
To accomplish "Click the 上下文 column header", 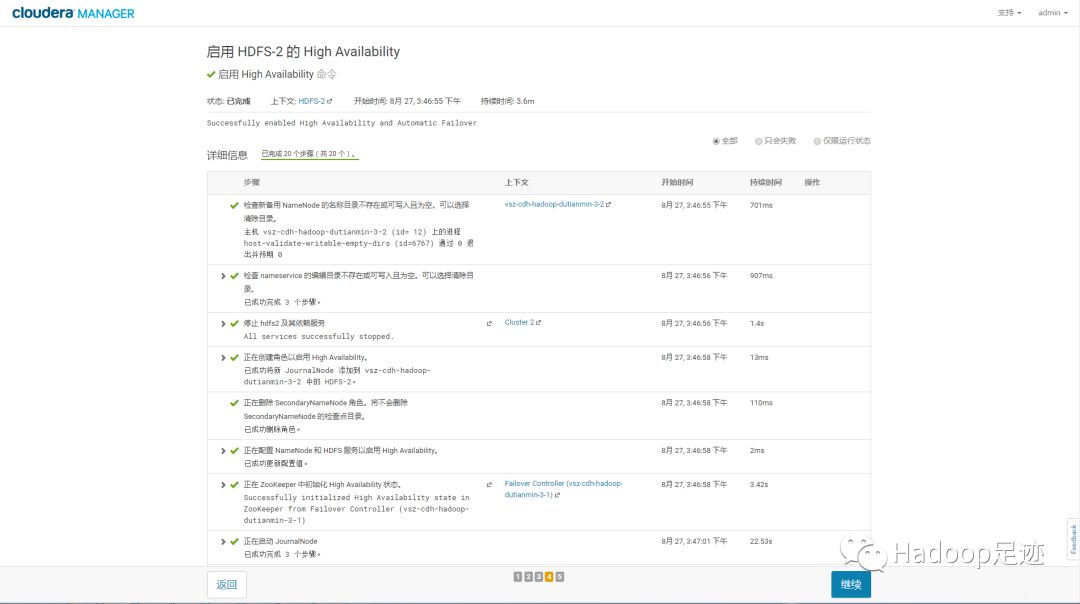I will pos(517,183).
